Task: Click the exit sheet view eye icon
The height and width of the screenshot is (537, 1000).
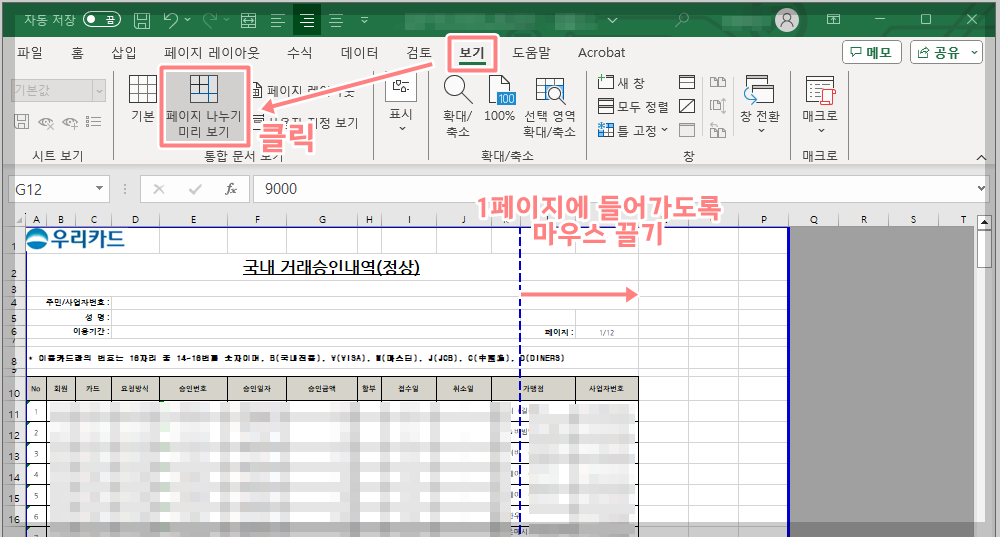Action: point(46,122)
